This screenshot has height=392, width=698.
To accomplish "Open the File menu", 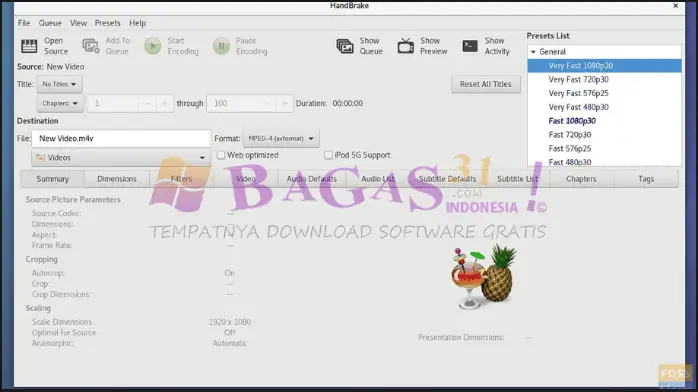I will [24, 23].
